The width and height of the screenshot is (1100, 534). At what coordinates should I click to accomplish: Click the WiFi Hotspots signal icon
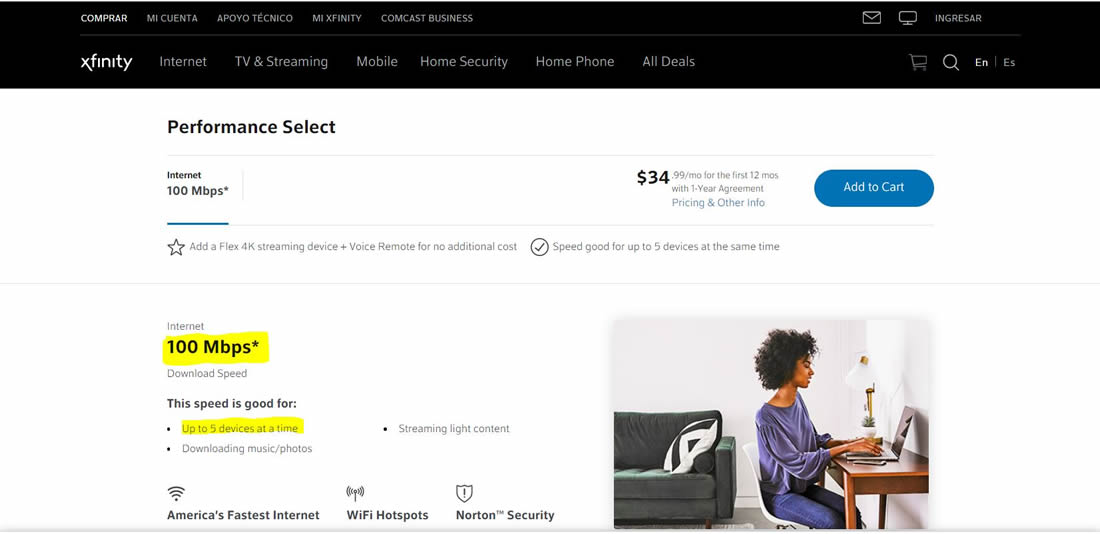point(355,493)
